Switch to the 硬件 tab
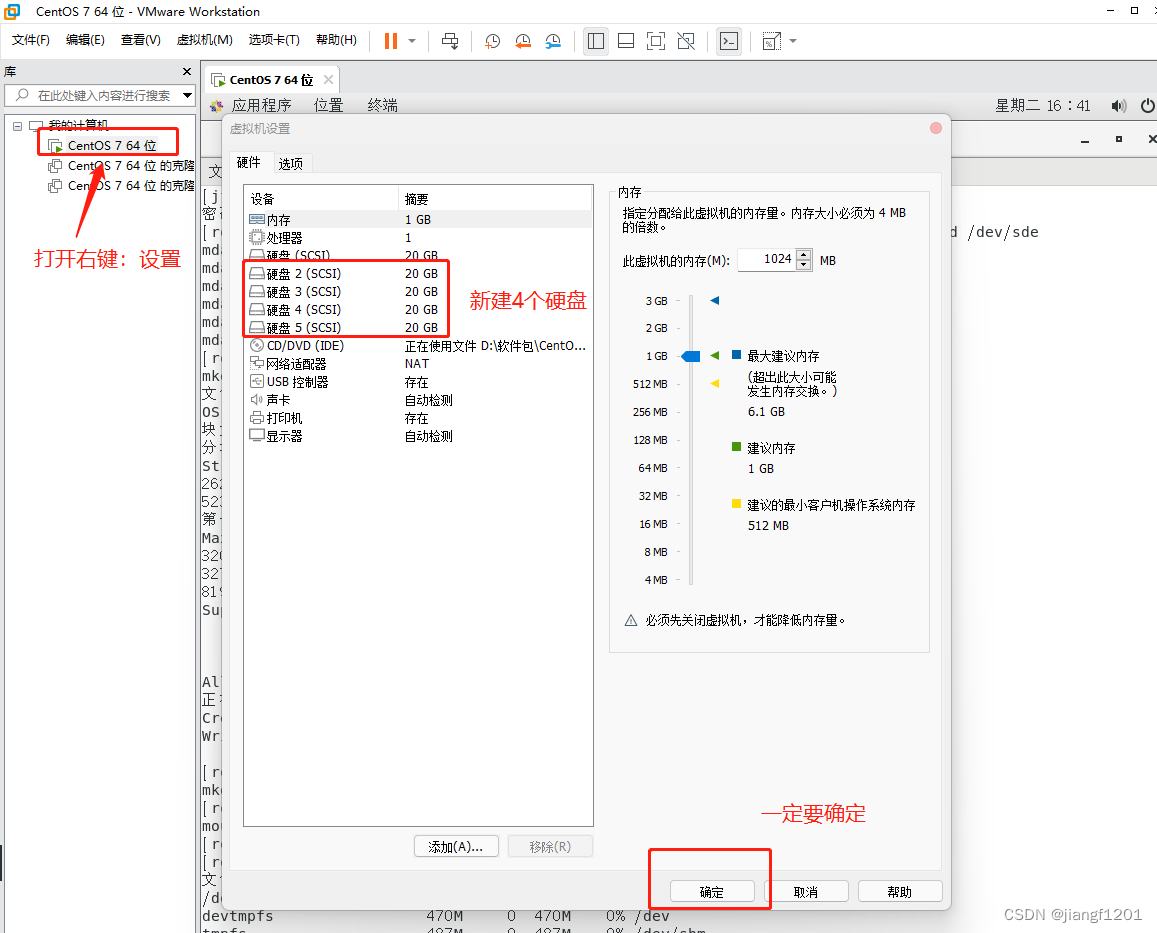The image size is (1157, 933). [x=249, y=162]
